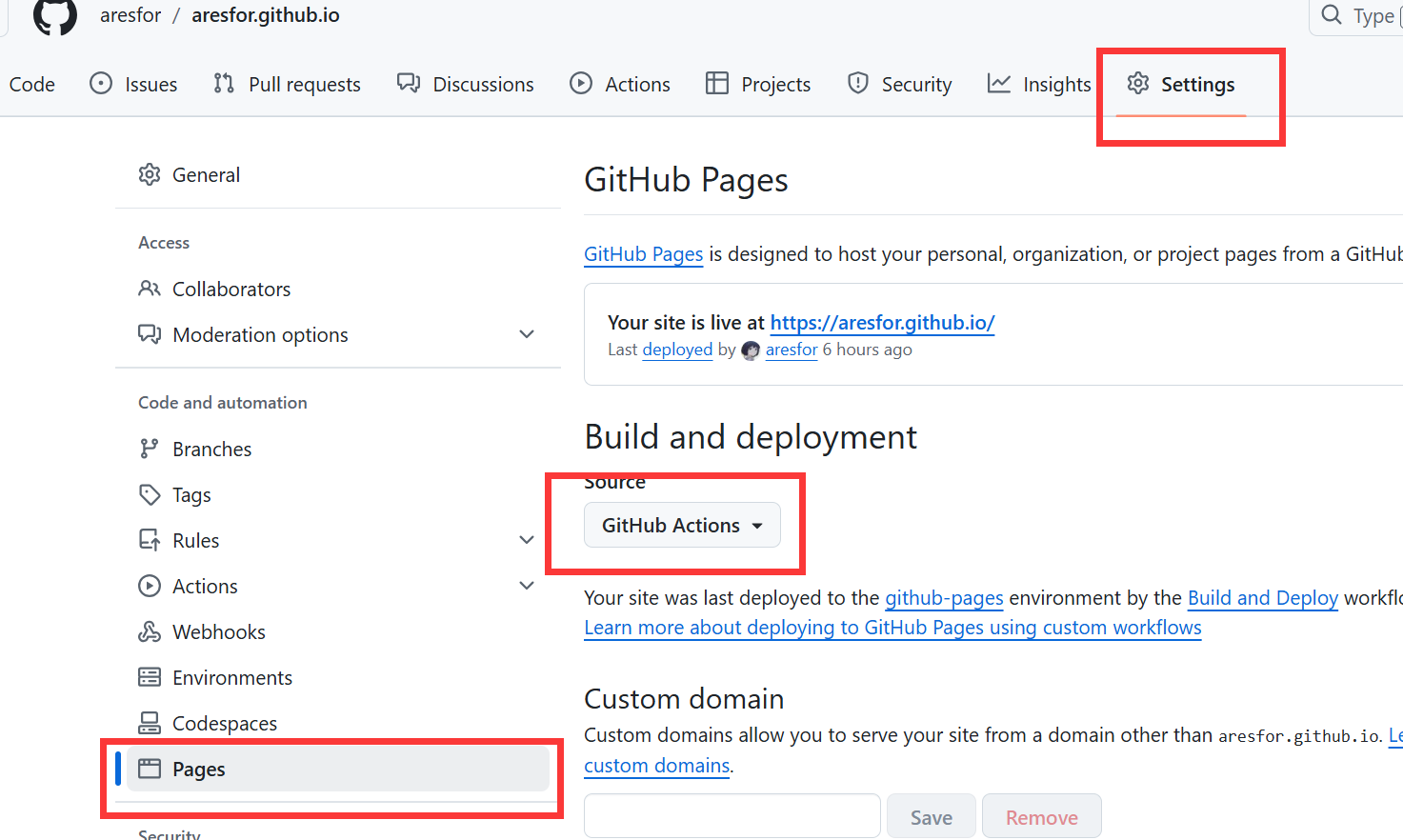Visit https://aresfor.github.io/ live site link
The width and height of the screenshot is (1403, 840).
coord(882,322)
